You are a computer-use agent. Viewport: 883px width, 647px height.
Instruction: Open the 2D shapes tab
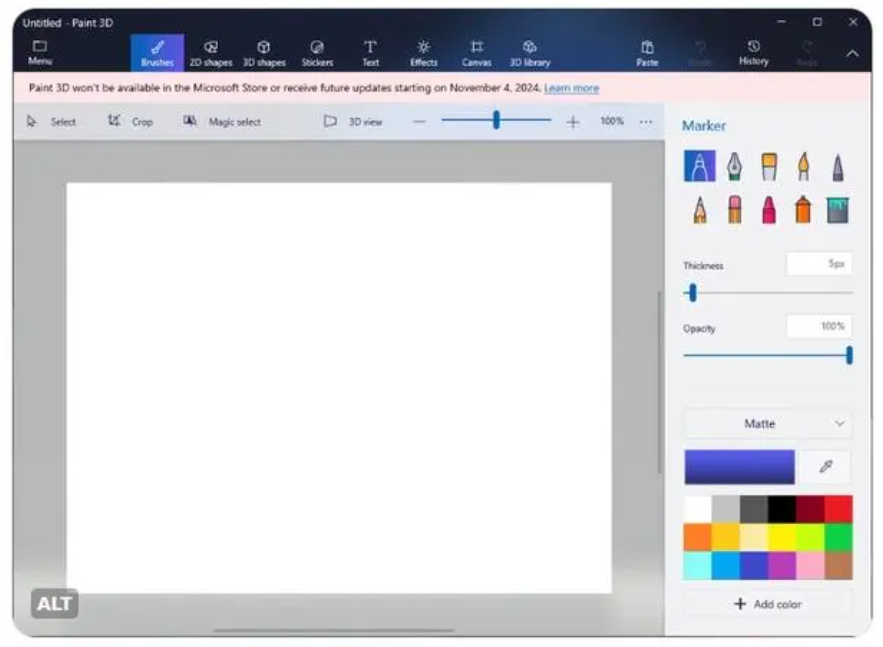tap(211, 53)
